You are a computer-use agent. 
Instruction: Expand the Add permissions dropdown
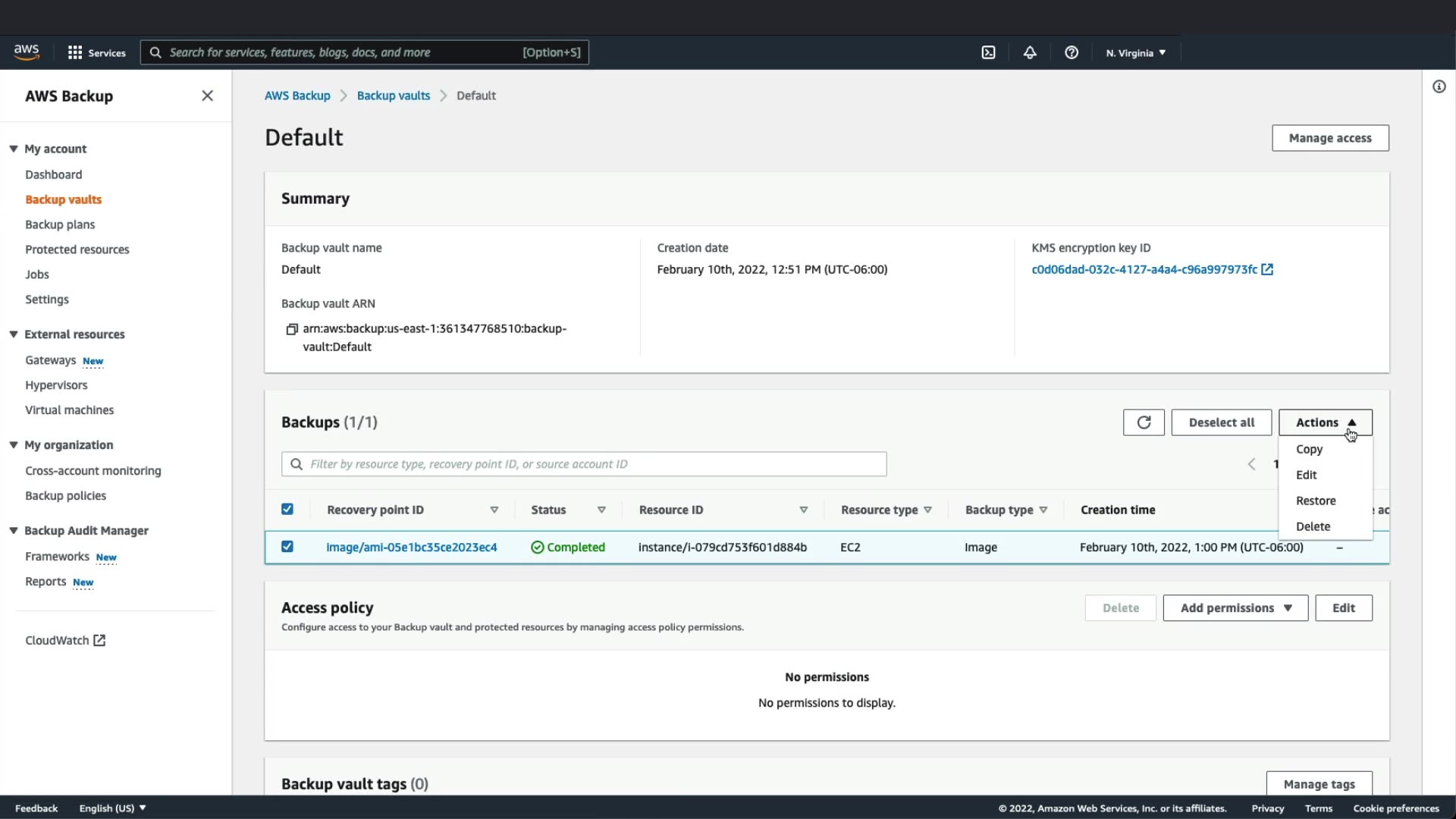pyautogui.click(x=1235, y=608)
